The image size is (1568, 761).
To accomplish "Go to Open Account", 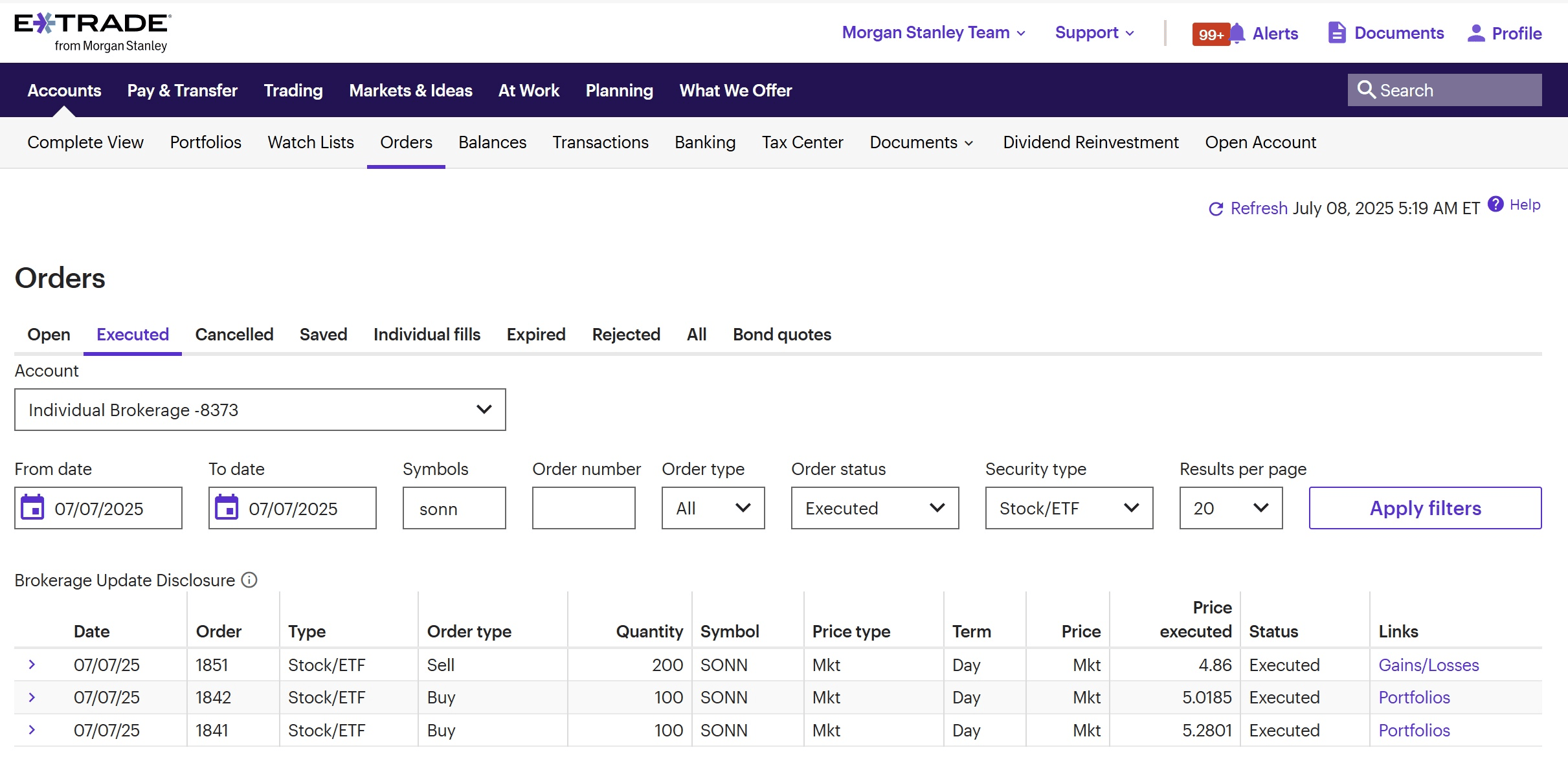I will pos(1260,142).
